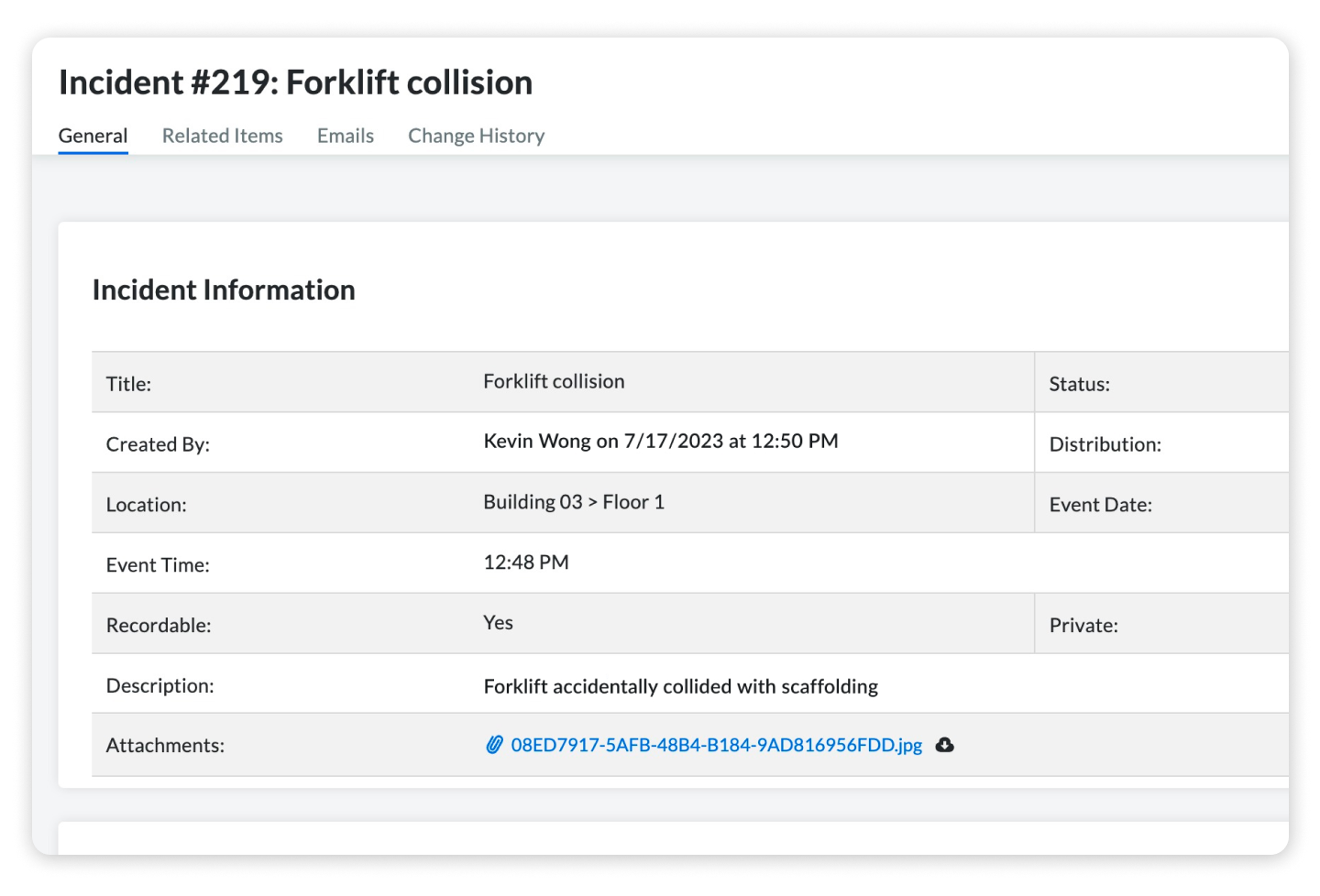Click the Private field
1320x896 pixels.
[1084, 624]
